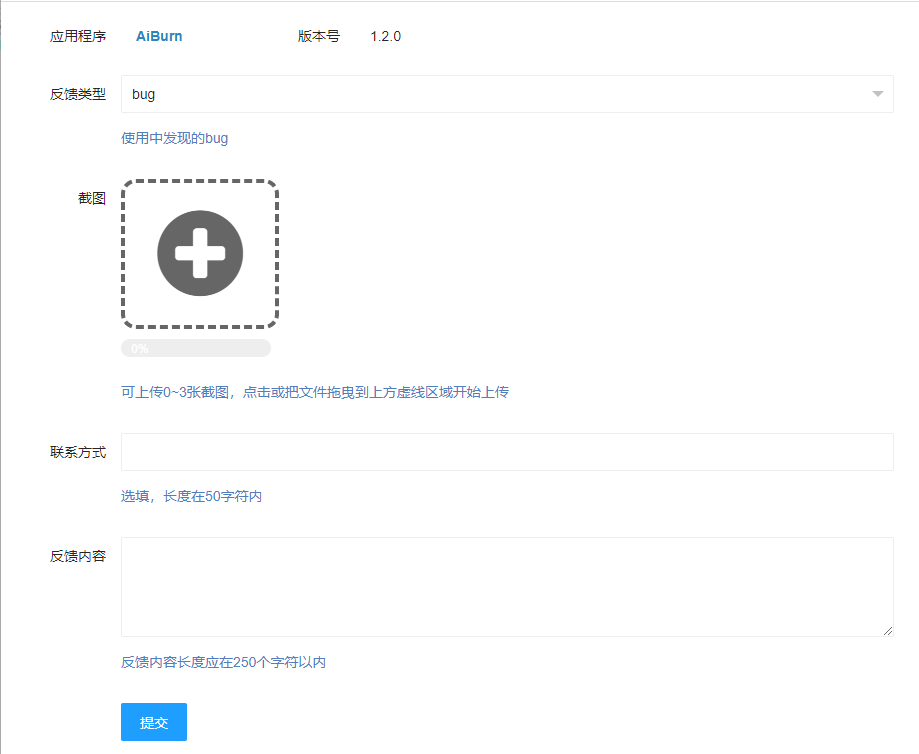919x754 pixels.
Task: Click the 250-character limit hint text
Action: [x=223, y=662]
